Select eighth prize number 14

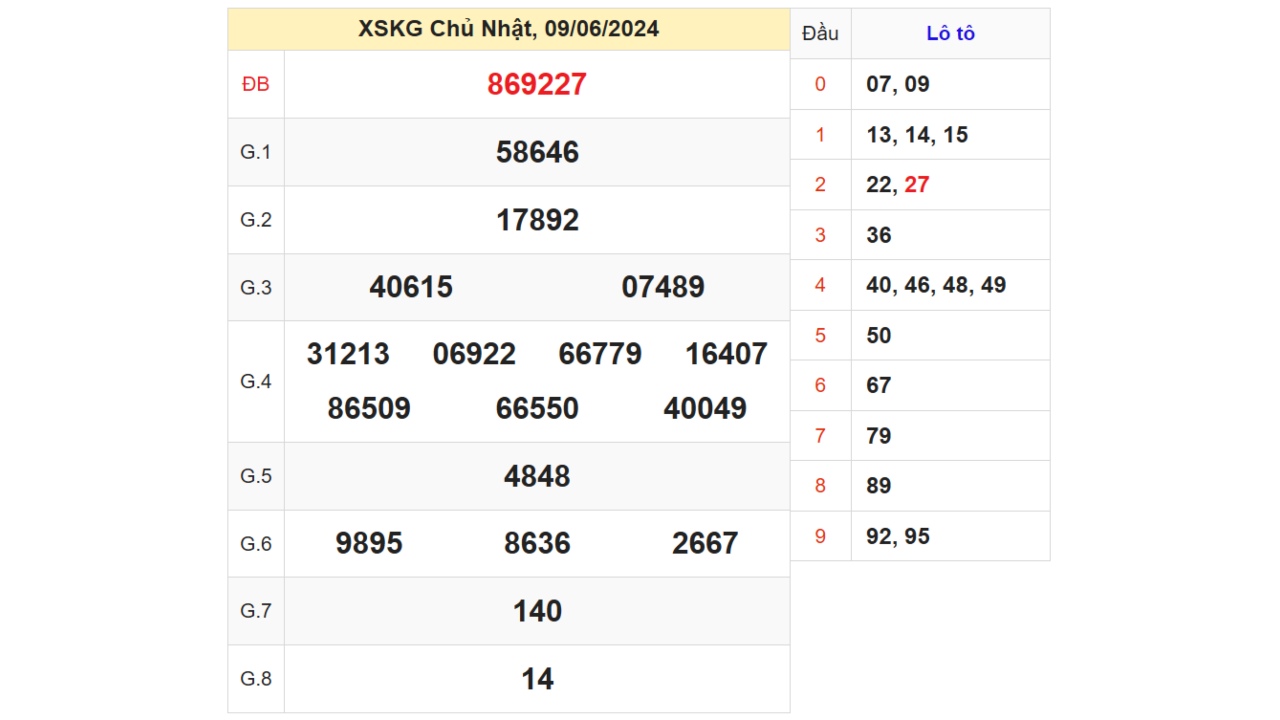coord(537,679)
